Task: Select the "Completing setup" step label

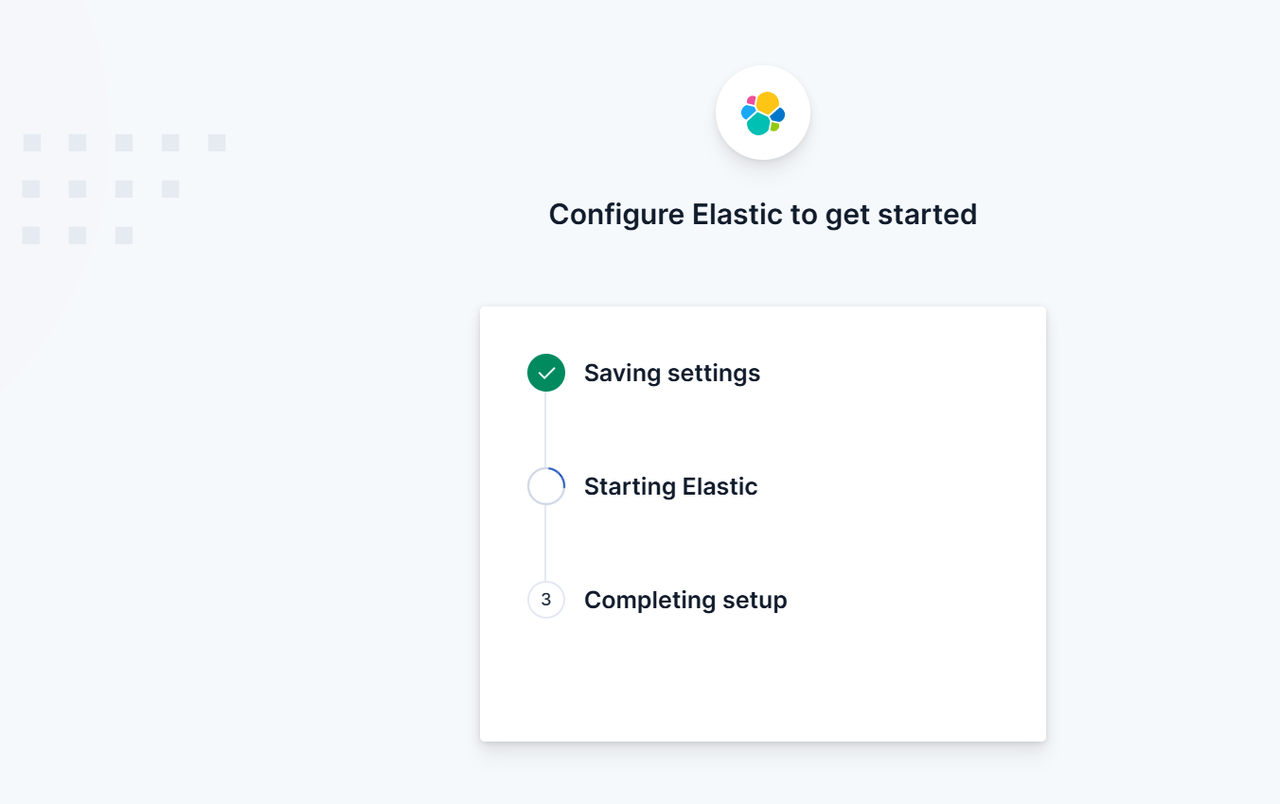Action: coord(685,600)
